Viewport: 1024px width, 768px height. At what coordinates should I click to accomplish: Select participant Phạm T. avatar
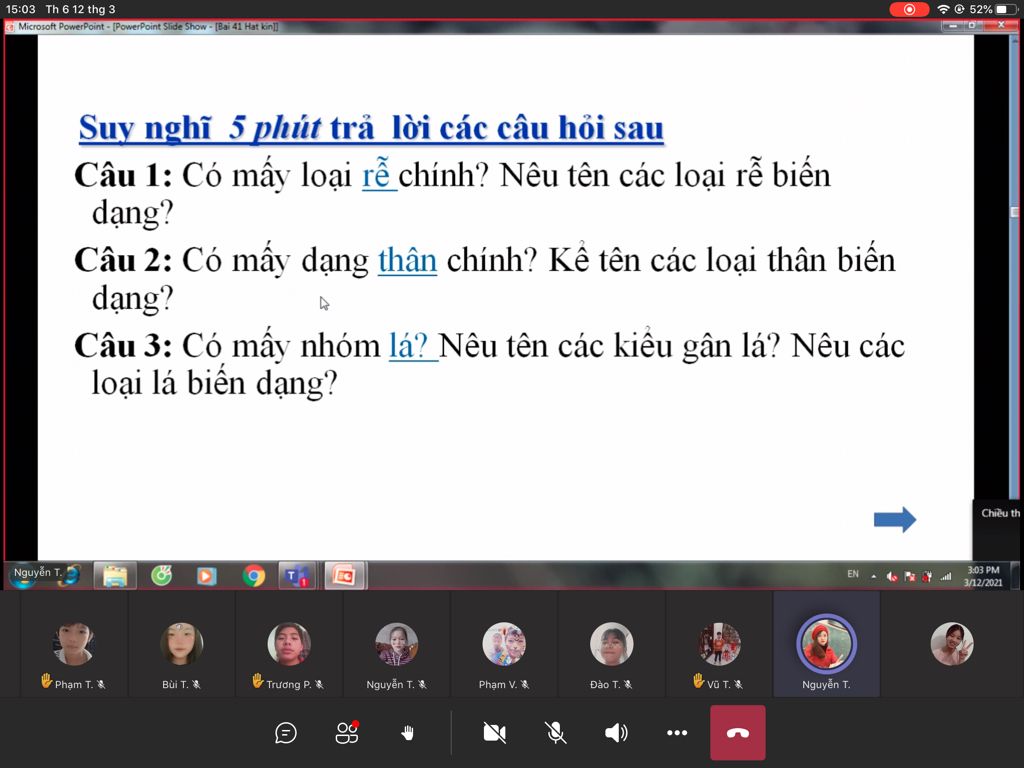(74, 644)
